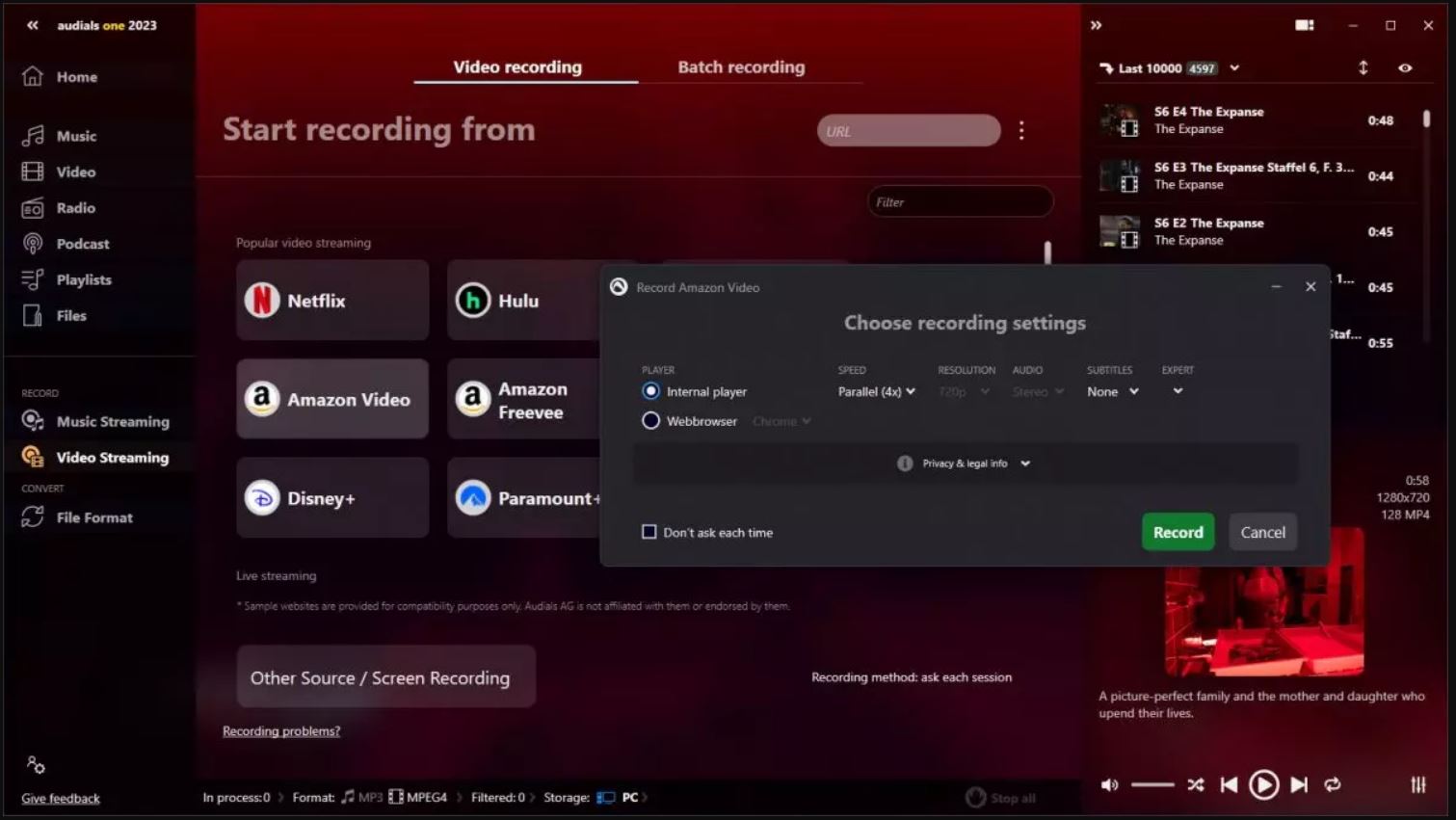Show playlist details with the eye icon
The height and width of the screenshot is (820, 1456).
coord(1404,67)
